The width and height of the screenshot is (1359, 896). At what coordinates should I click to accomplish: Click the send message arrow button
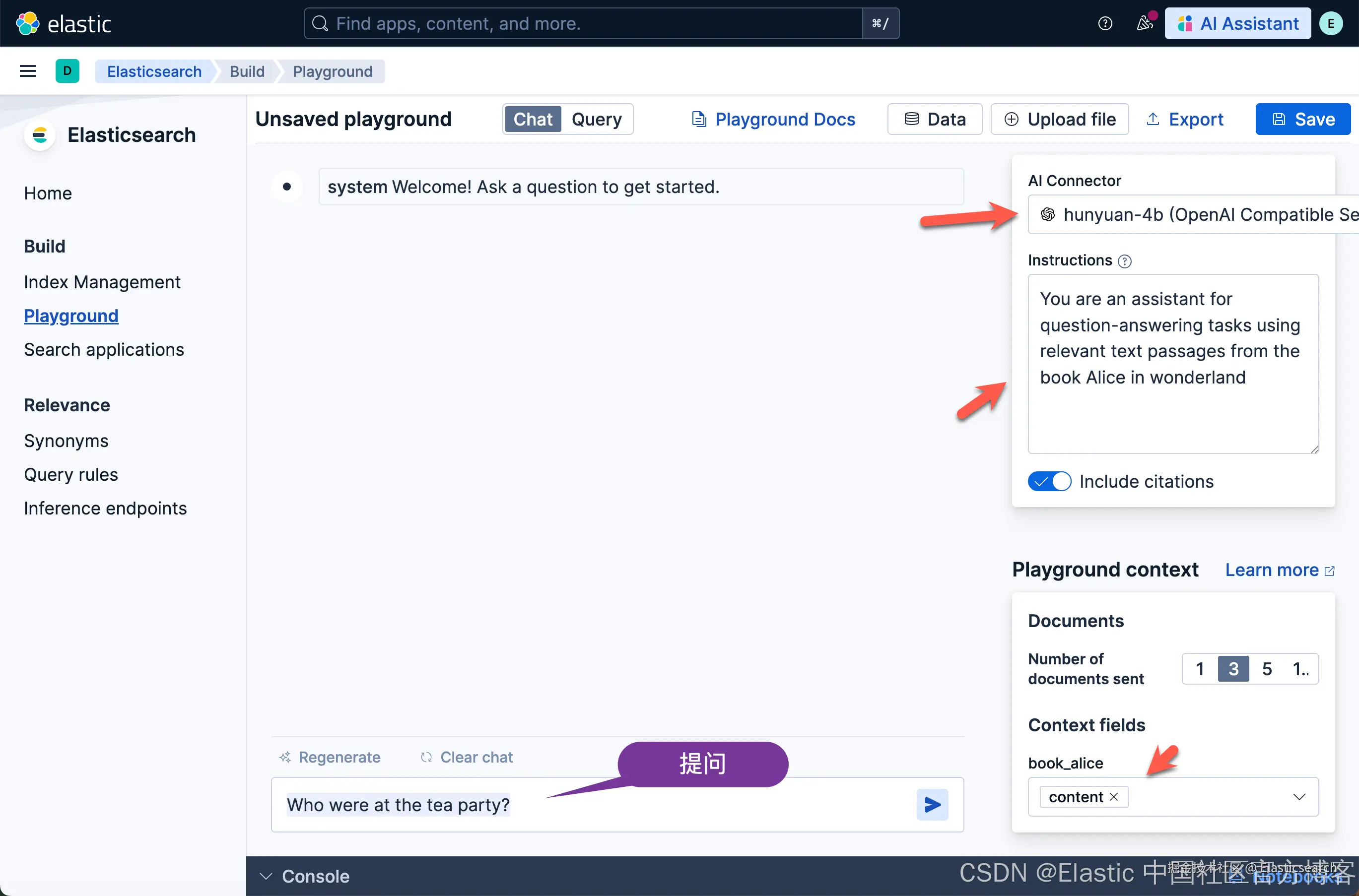[x=932, y=805]
